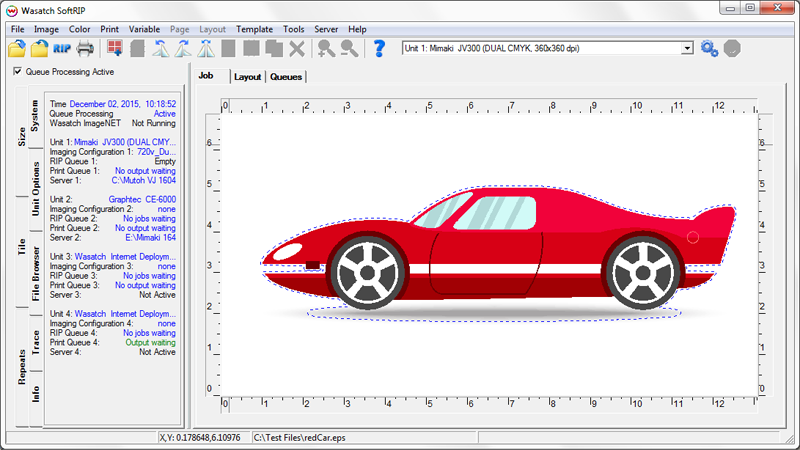The image size is (800, 450).
Task: Click the blue question mark help icon
Action: click(379, 48)
